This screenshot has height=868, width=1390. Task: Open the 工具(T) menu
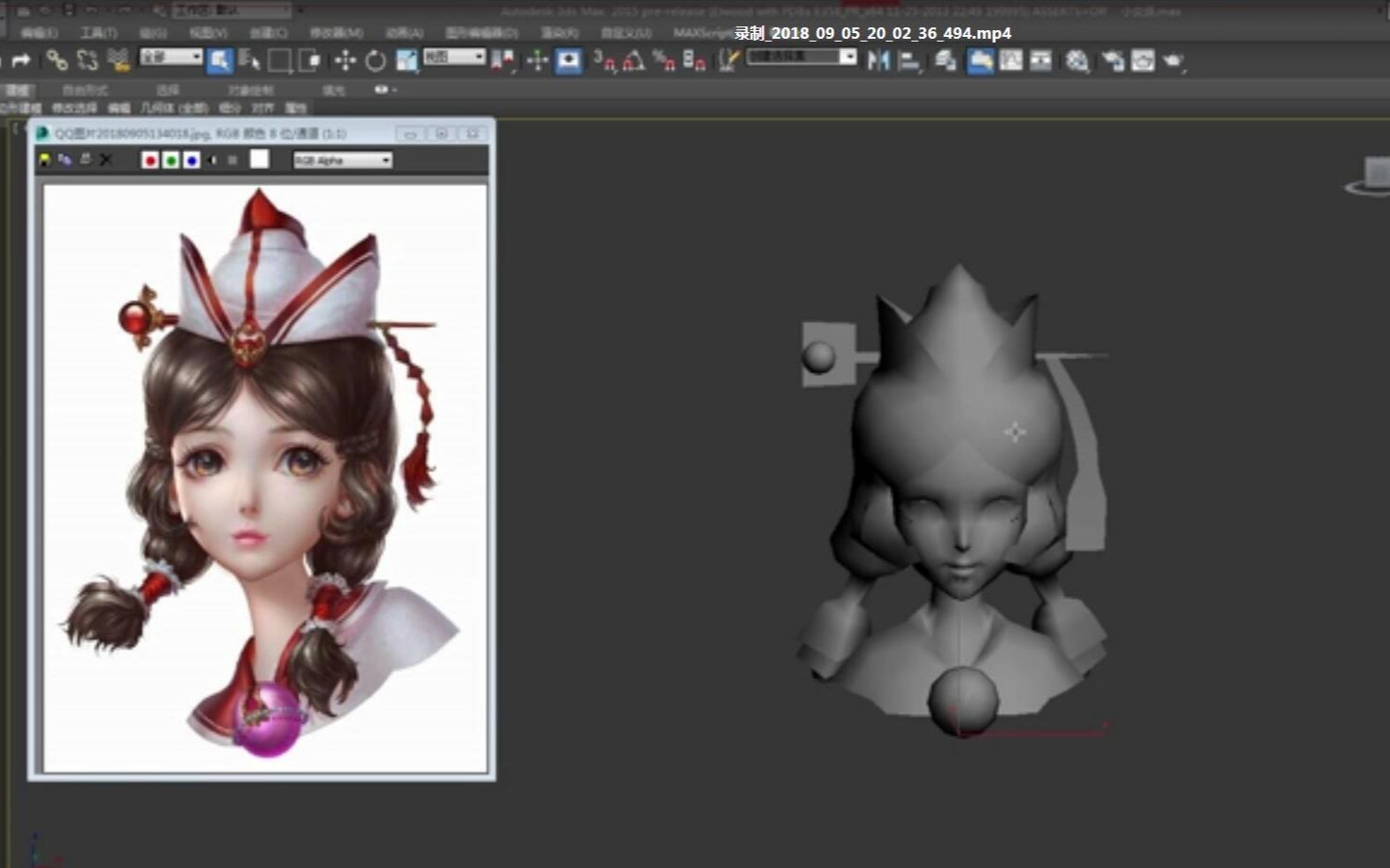click(x=99, y=33)
